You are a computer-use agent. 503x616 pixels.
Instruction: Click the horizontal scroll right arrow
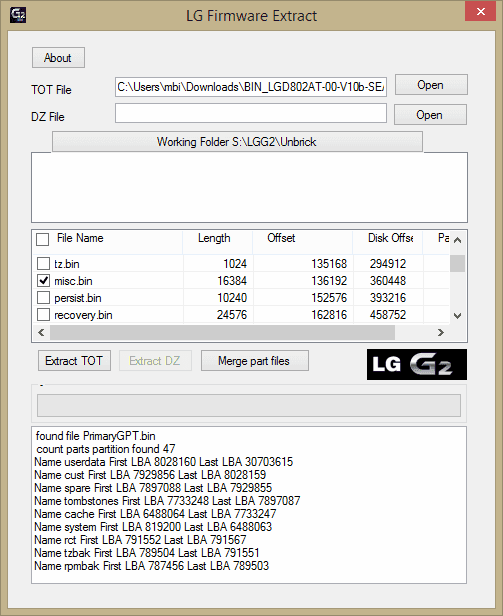(441, 332)
